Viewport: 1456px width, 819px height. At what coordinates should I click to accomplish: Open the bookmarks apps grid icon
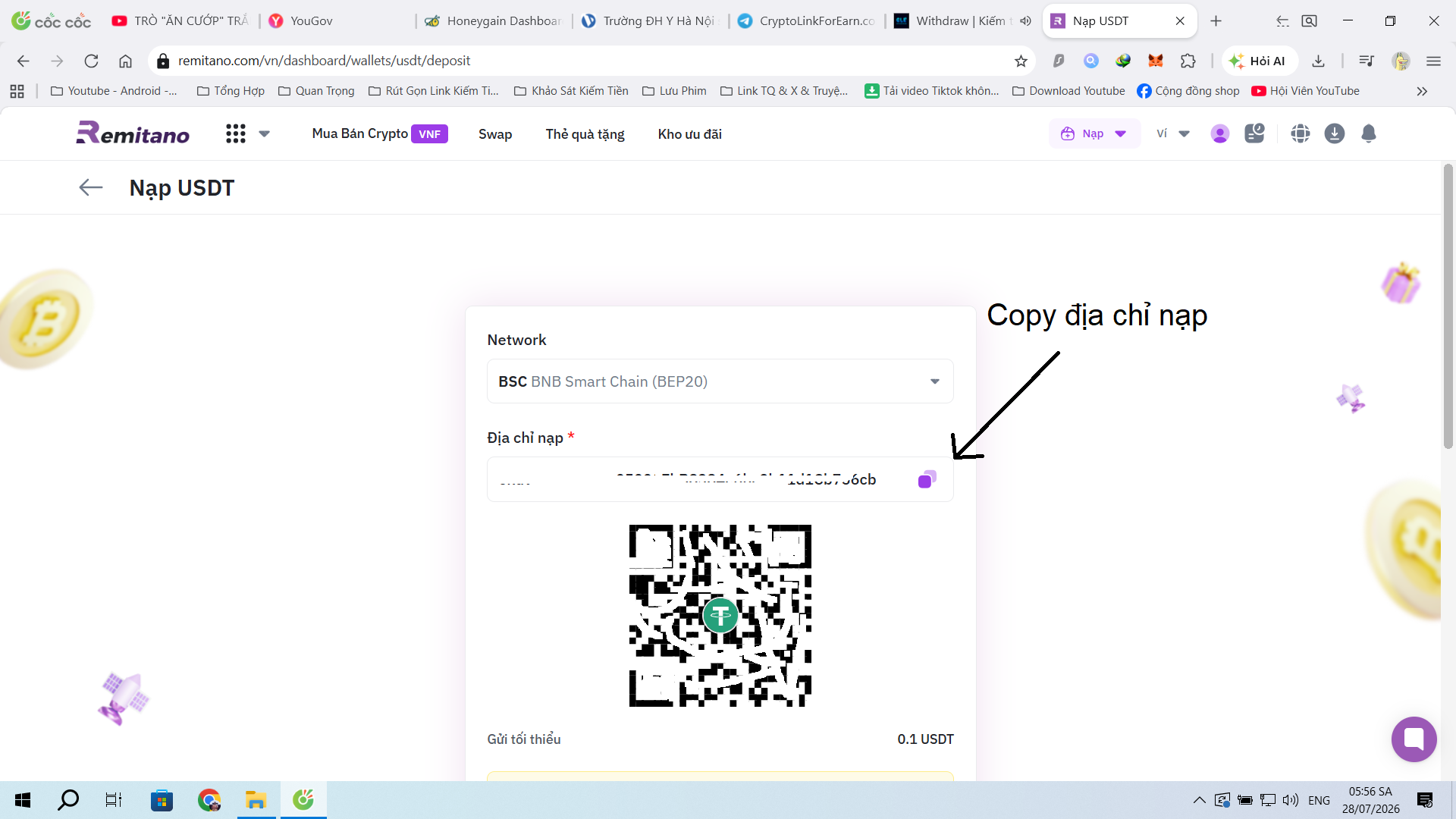17,91
